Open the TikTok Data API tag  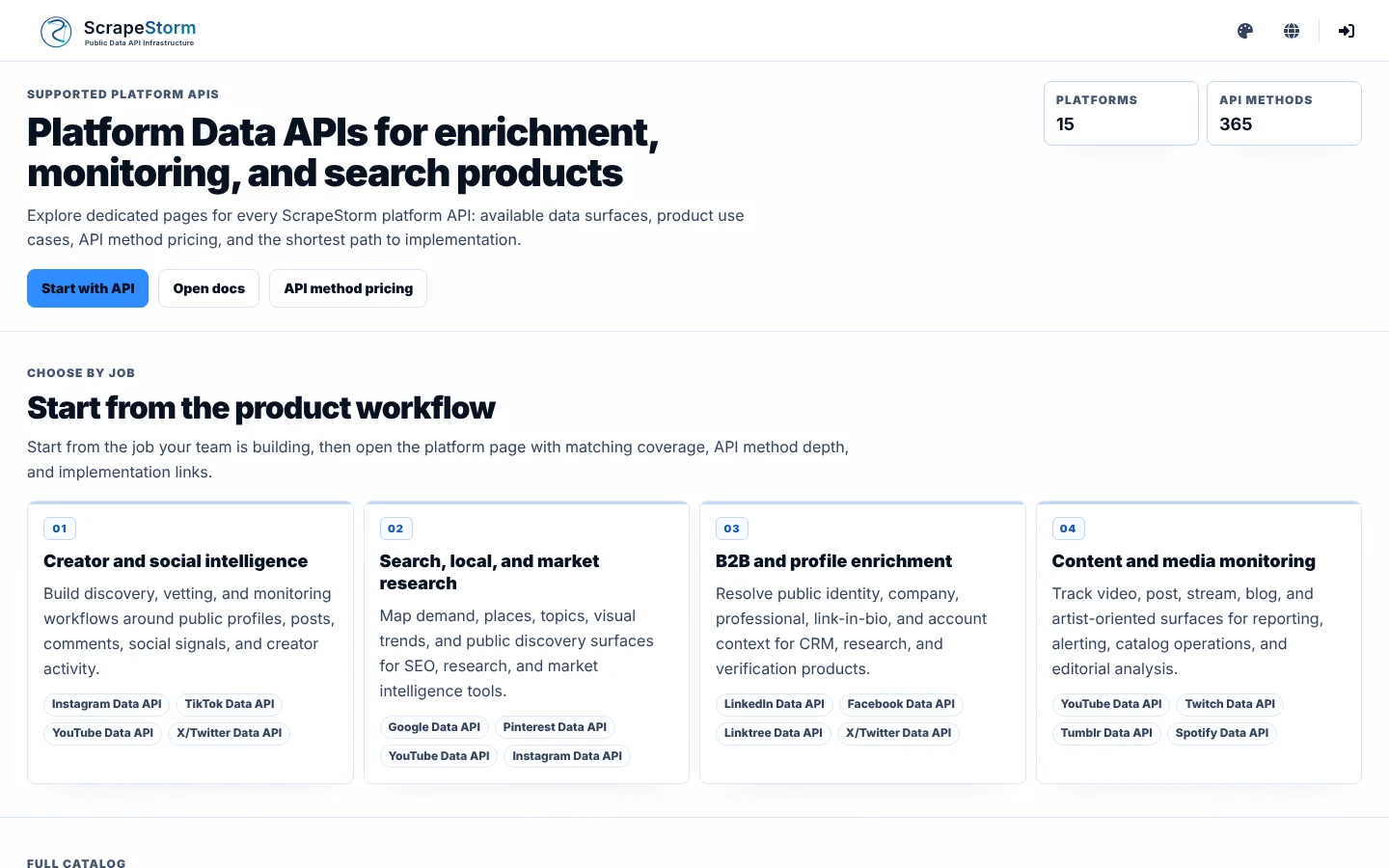tap(230, 704)
